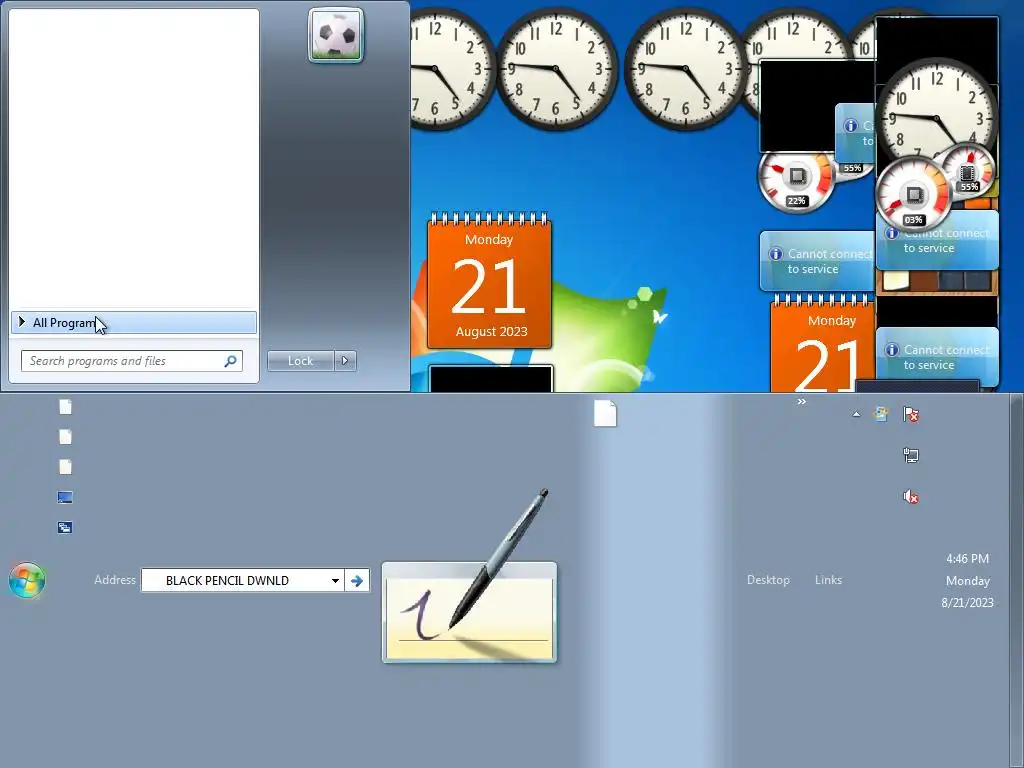Click the CPU meter gadget showing 22%
This screenshot has height=768, width=1024.
click(x=795, y=181)
